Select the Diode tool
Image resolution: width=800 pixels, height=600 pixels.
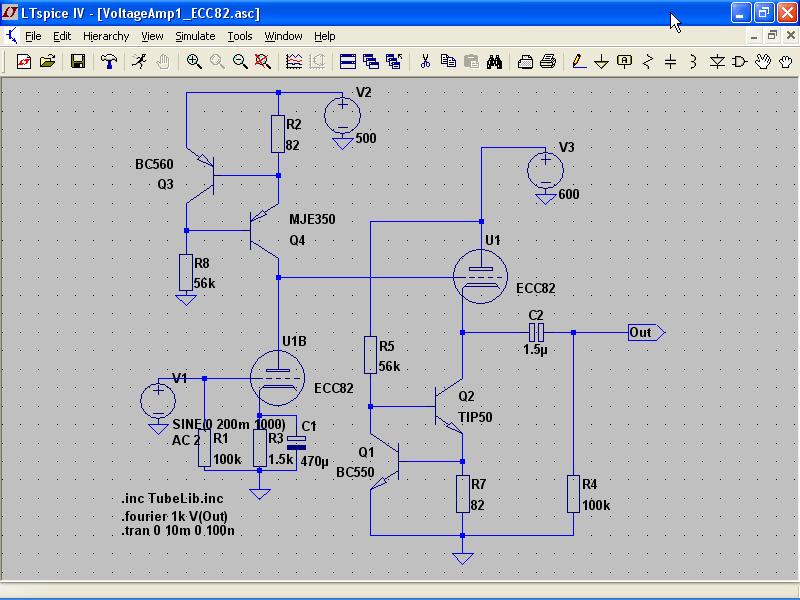717,62
